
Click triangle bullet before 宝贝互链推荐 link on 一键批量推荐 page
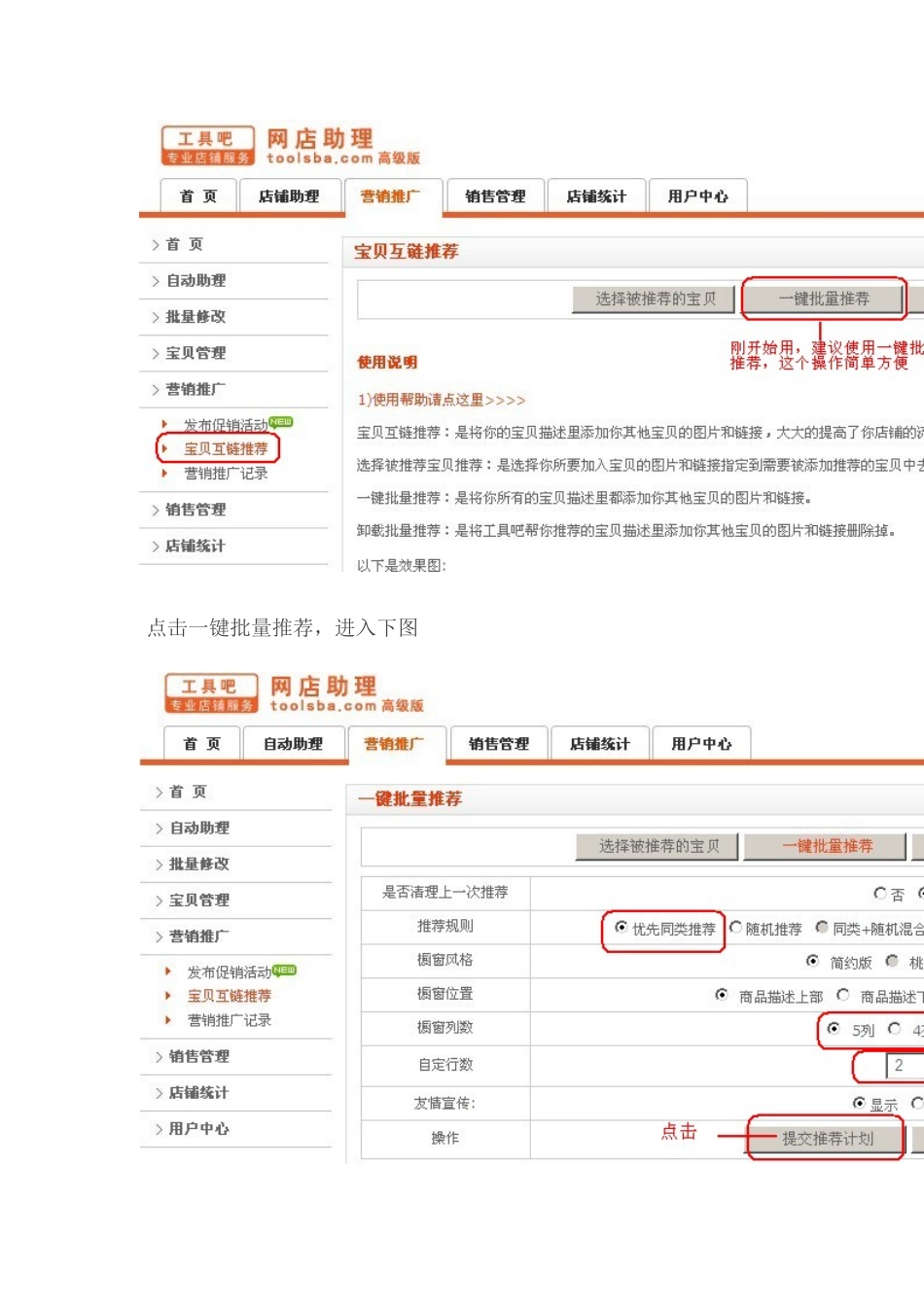pos(168,996)
